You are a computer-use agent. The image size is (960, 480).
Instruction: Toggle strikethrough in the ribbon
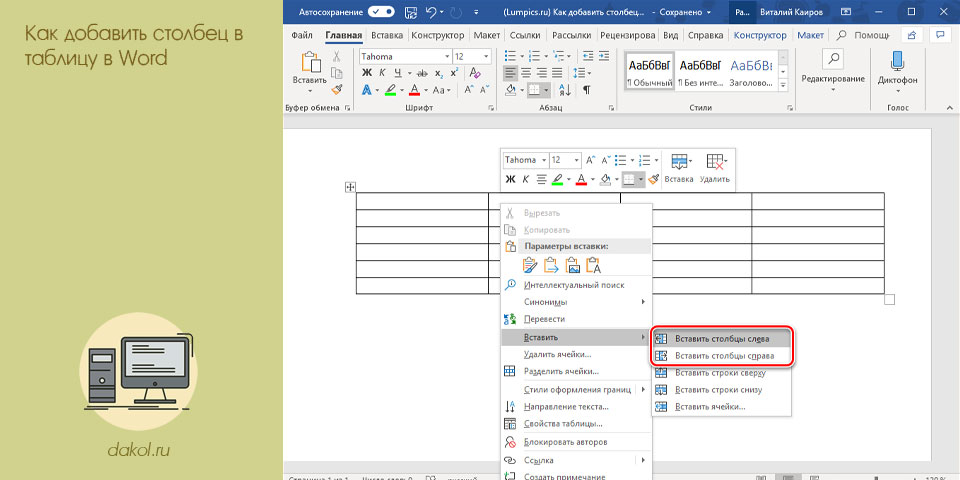pos(421,73)
